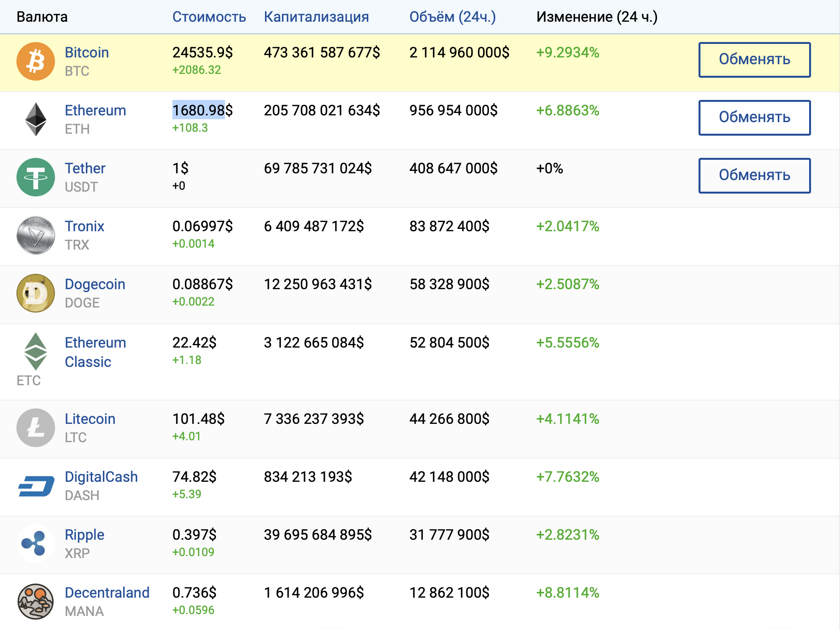Viewport: 840px width, 630px height.
Task: Open the Ethereum Classic currency link
Action: coord(95,352)
